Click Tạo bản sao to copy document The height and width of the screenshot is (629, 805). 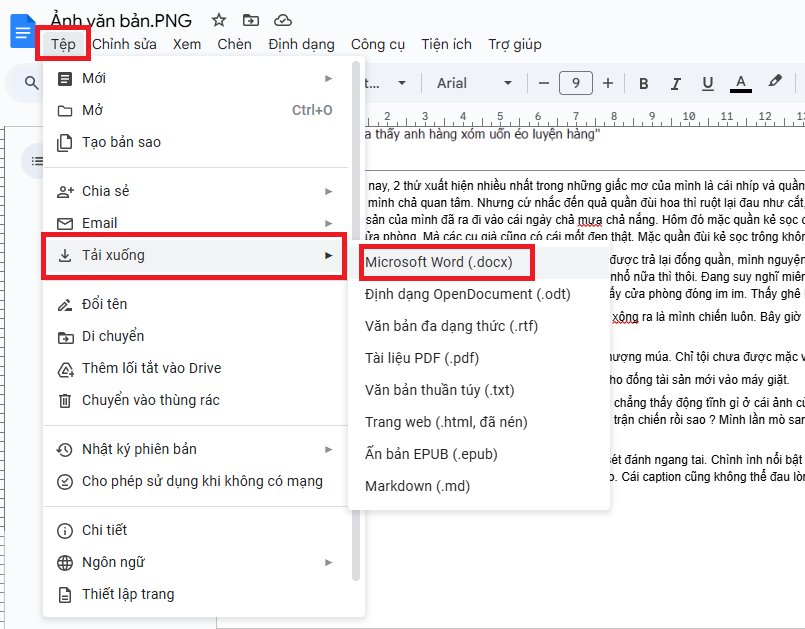coord(121,142)
